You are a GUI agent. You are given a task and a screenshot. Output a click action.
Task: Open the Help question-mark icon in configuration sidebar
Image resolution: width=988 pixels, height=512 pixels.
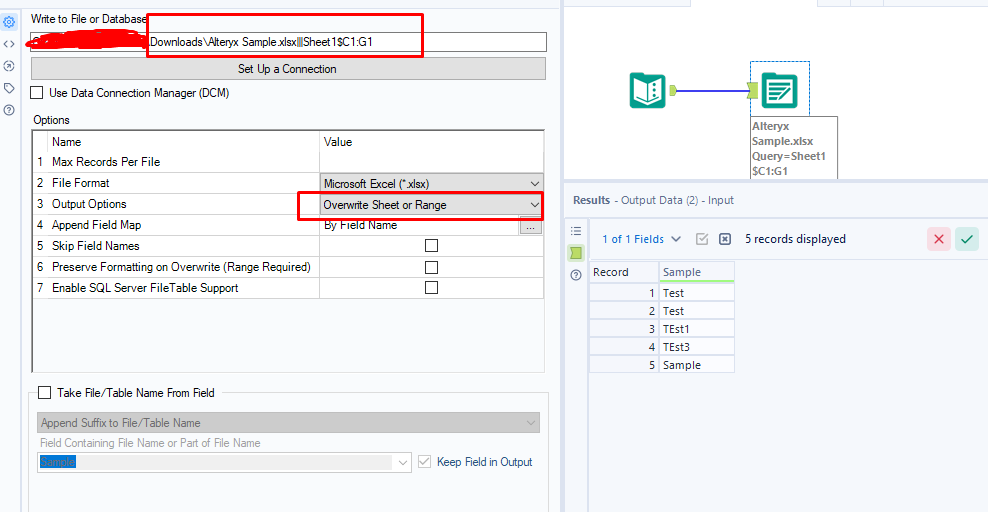click(x=9, y=110)
